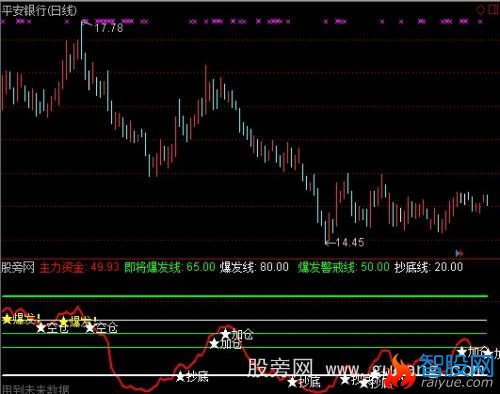Click the lower 加仓 star at the mid-chart peak
The height and width of the screenshot is (394, 500).
pos(214,343)
